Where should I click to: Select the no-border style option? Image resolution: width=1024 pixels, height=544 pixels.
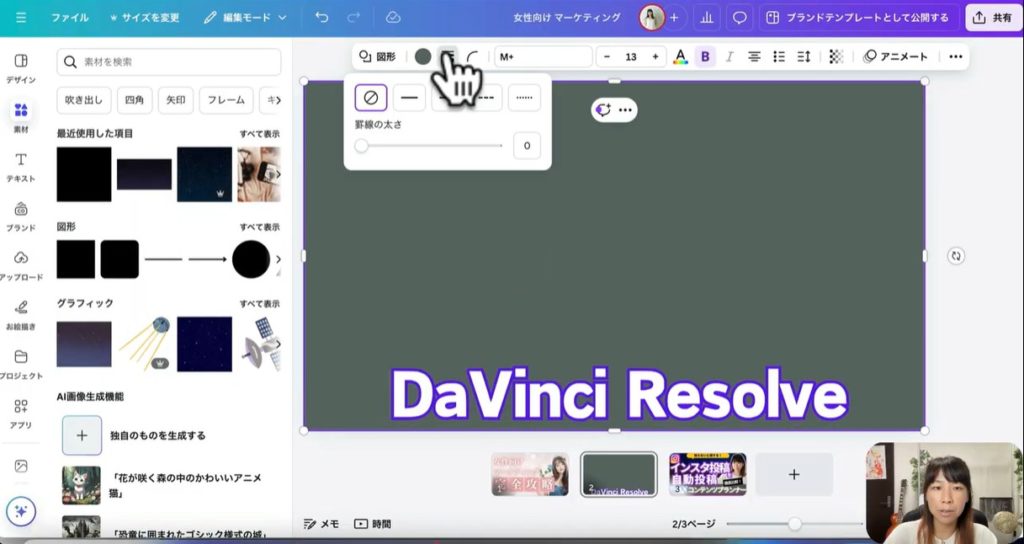(x=370, y=97)
